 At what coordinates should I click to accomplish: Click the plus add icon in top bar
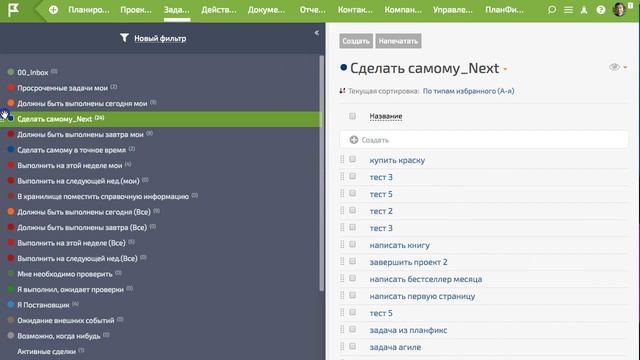pyautogui.click(x=53, y=10)
